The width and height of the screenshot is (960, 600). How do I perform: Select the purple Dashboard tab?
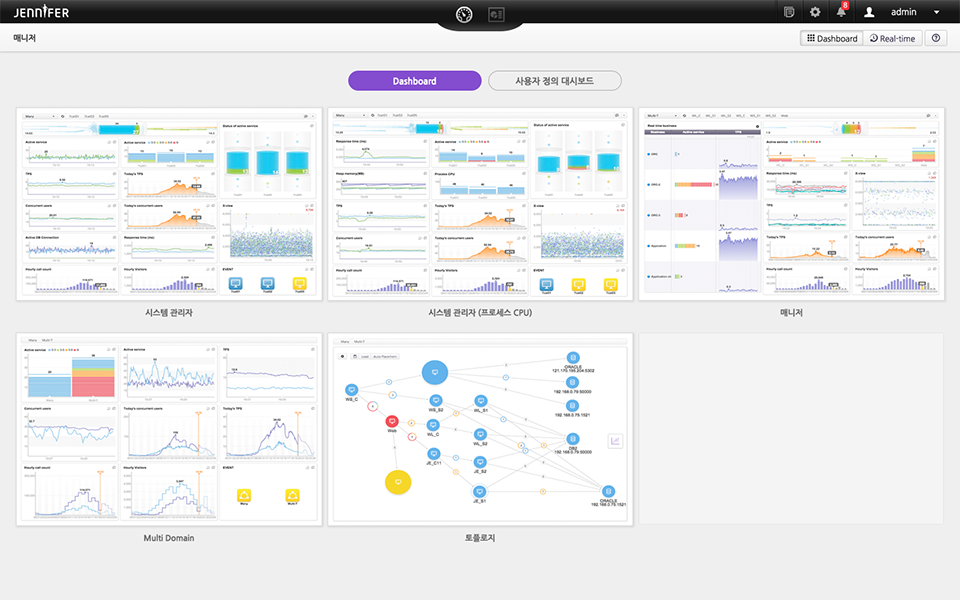(414, 81)
